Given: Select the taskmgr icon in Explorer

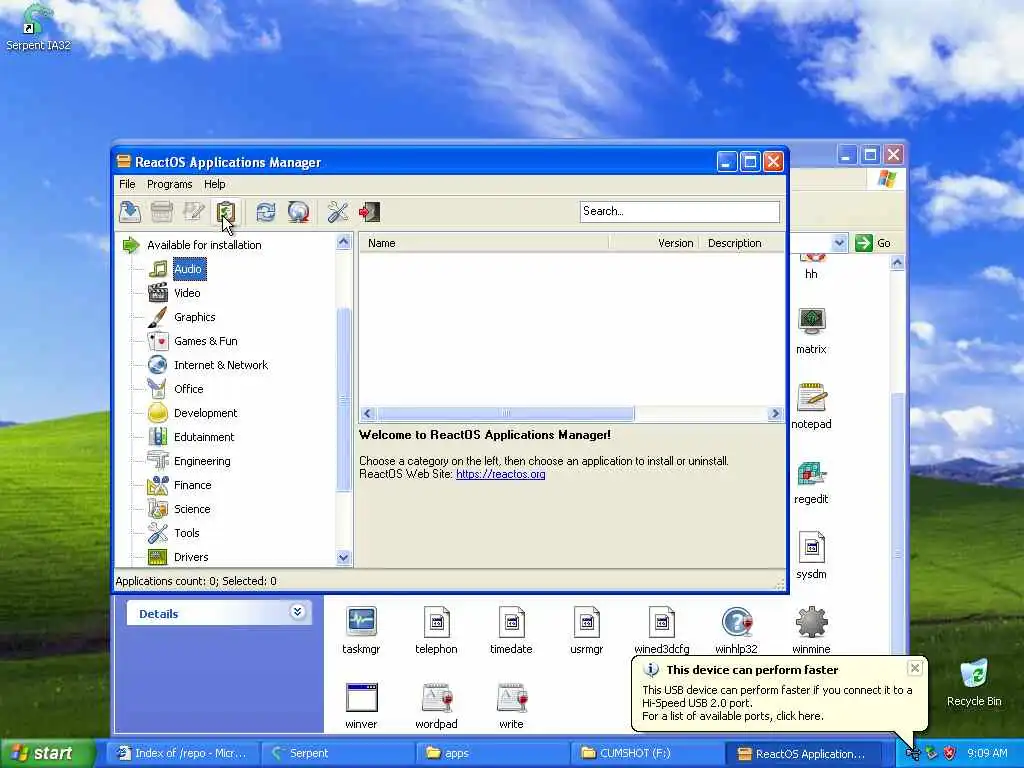Looking at the screenshot, I should click(x=361, y=631).
